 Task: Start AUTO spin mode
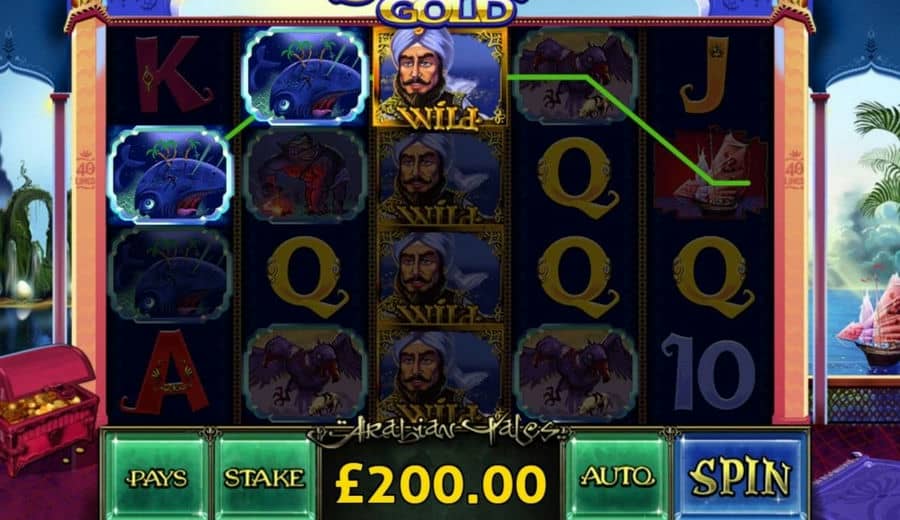click(617, 476)
